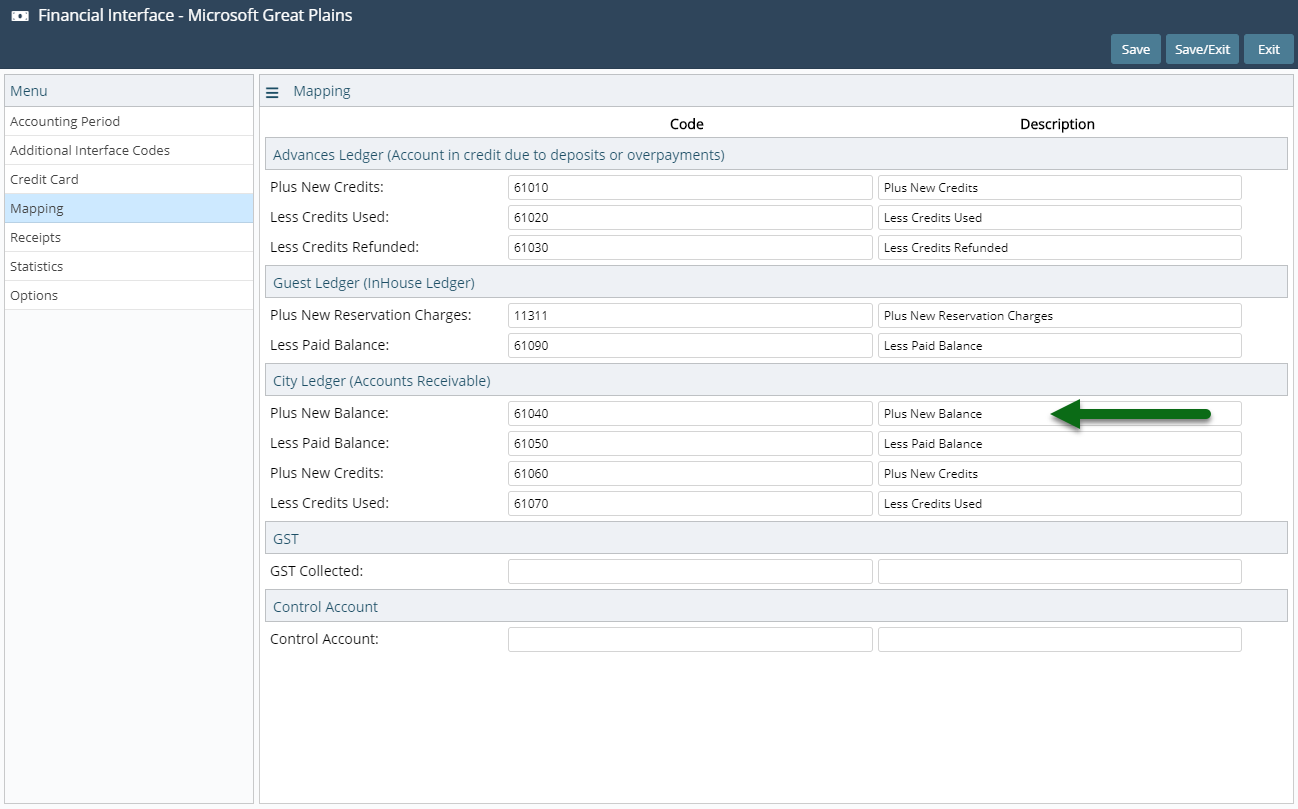Click City Ledger Plus New Balance description
1298x809 pixels.
tap(1060, 413)
